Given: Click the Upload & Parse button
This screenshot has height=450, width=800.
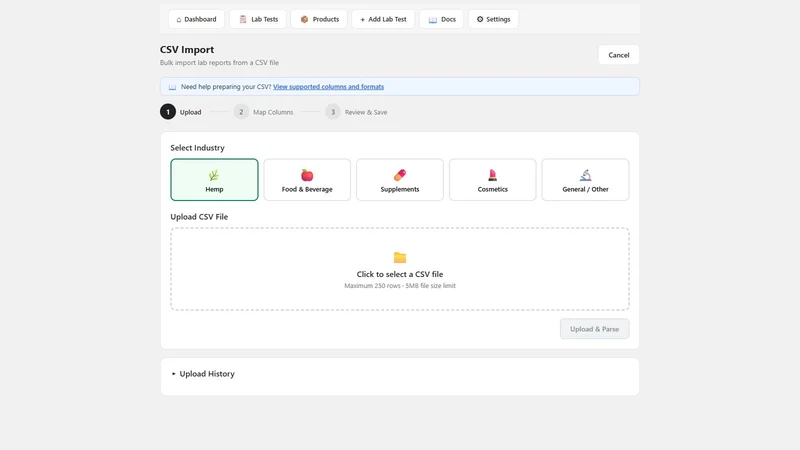Looking at the screenshot, I should point(594,329).
